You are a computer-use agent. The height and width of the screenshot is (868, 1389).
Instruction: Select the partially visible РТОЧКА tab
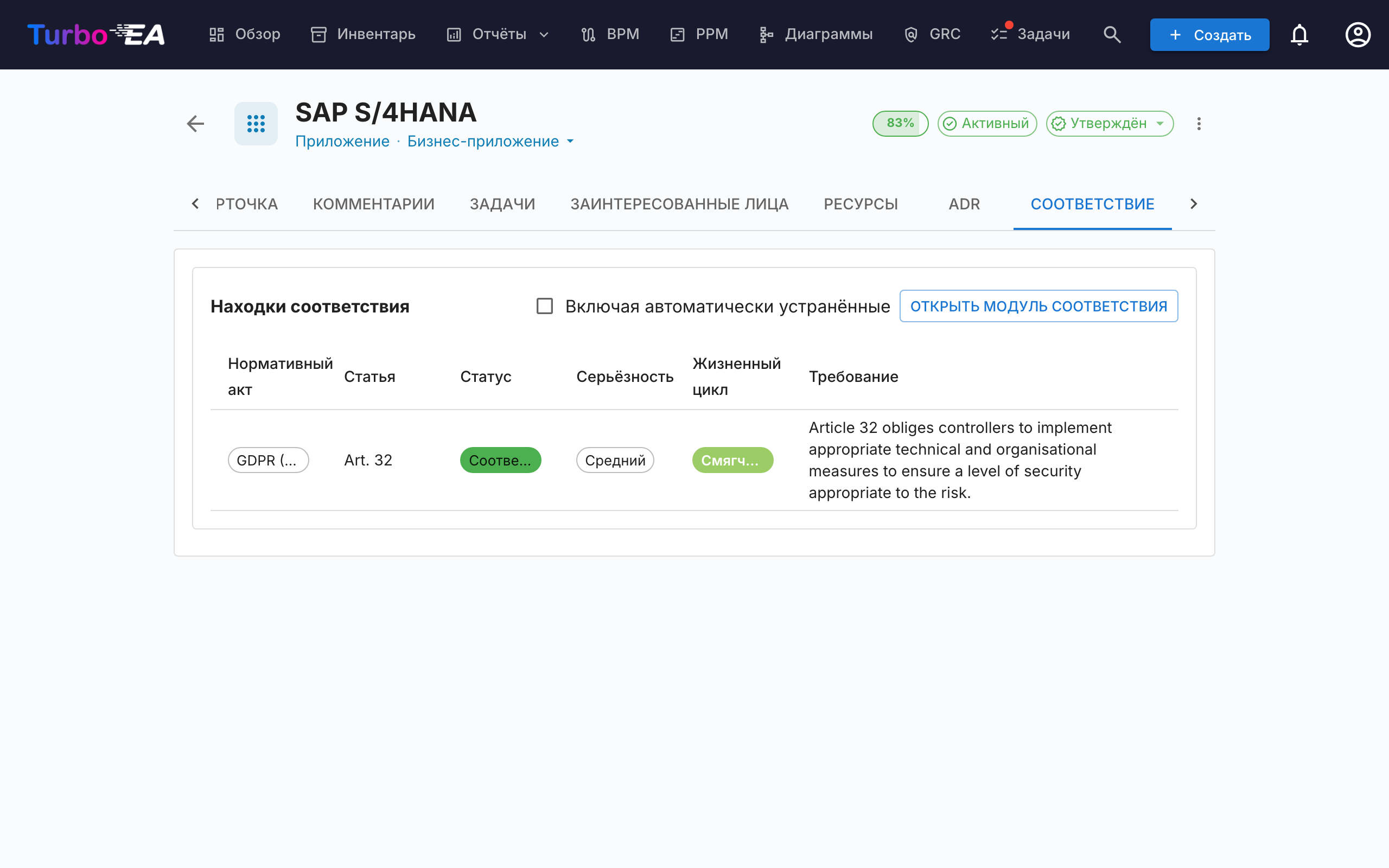(247, 204)
